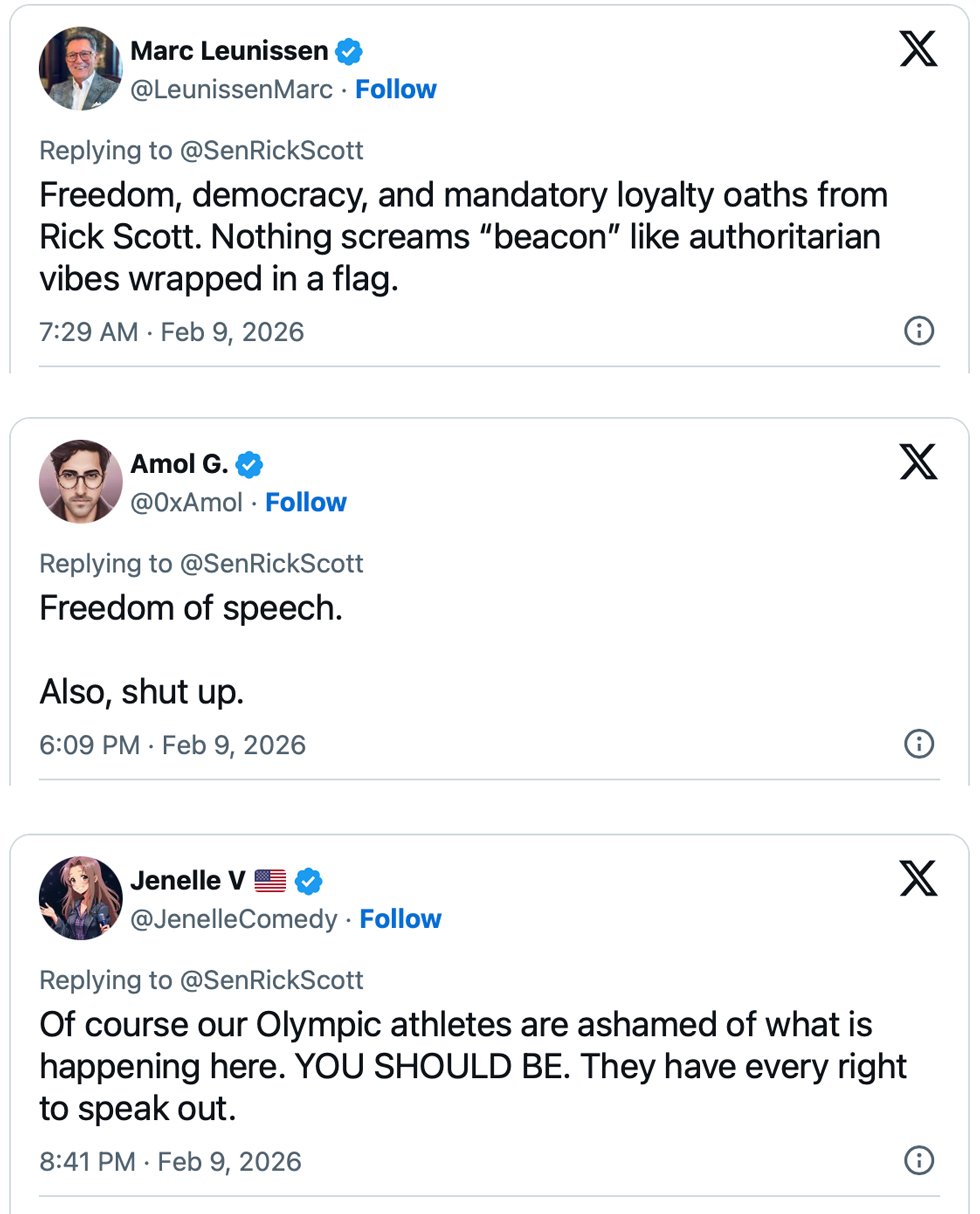The width and height of the screenshot is (980, 1214).
Task: Follow @LeunissenMarc
Action: (x=396, y=89)
